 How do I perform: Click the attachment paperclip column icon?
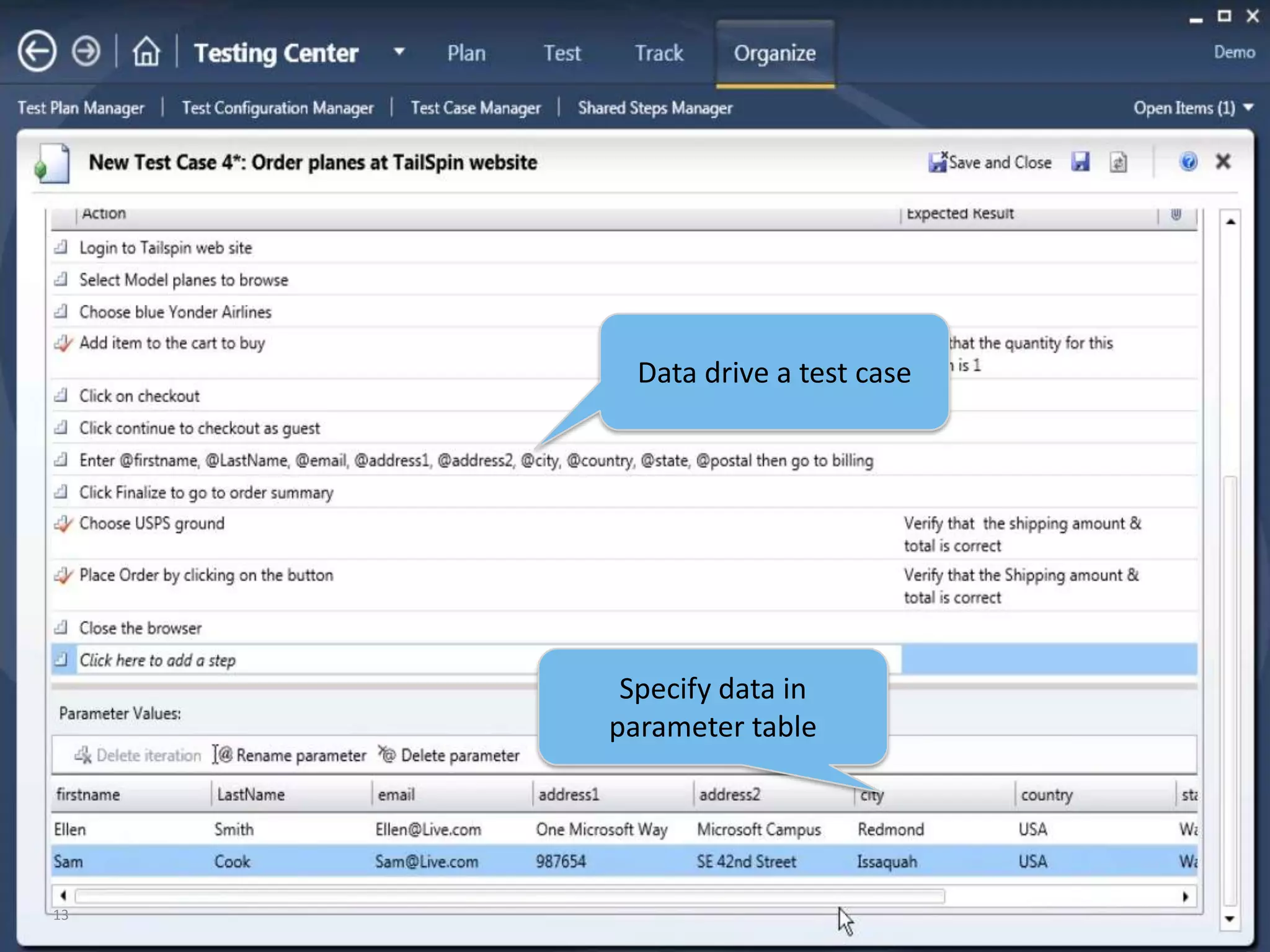tap(1176, 214)
